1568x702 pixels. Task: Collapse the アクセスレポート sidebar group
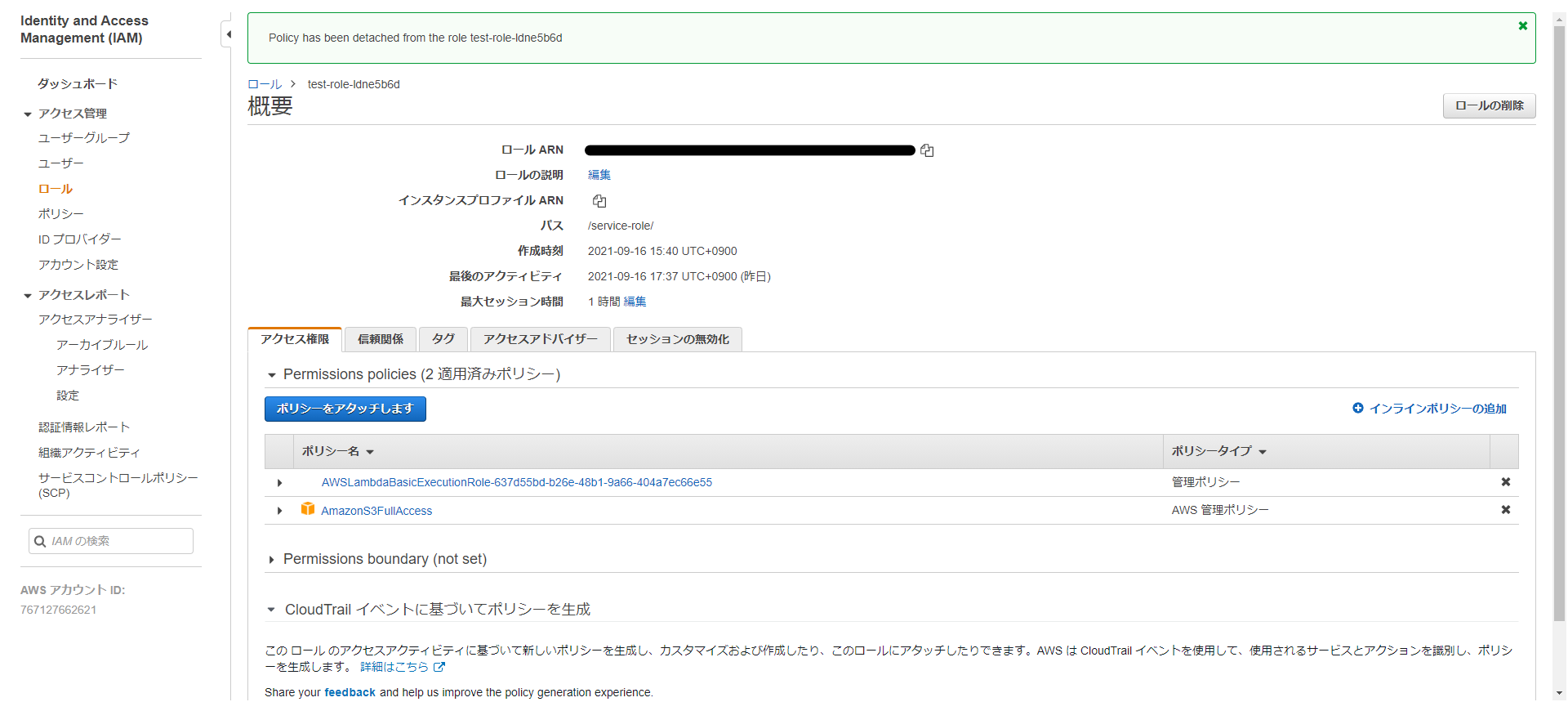(28, 296)
